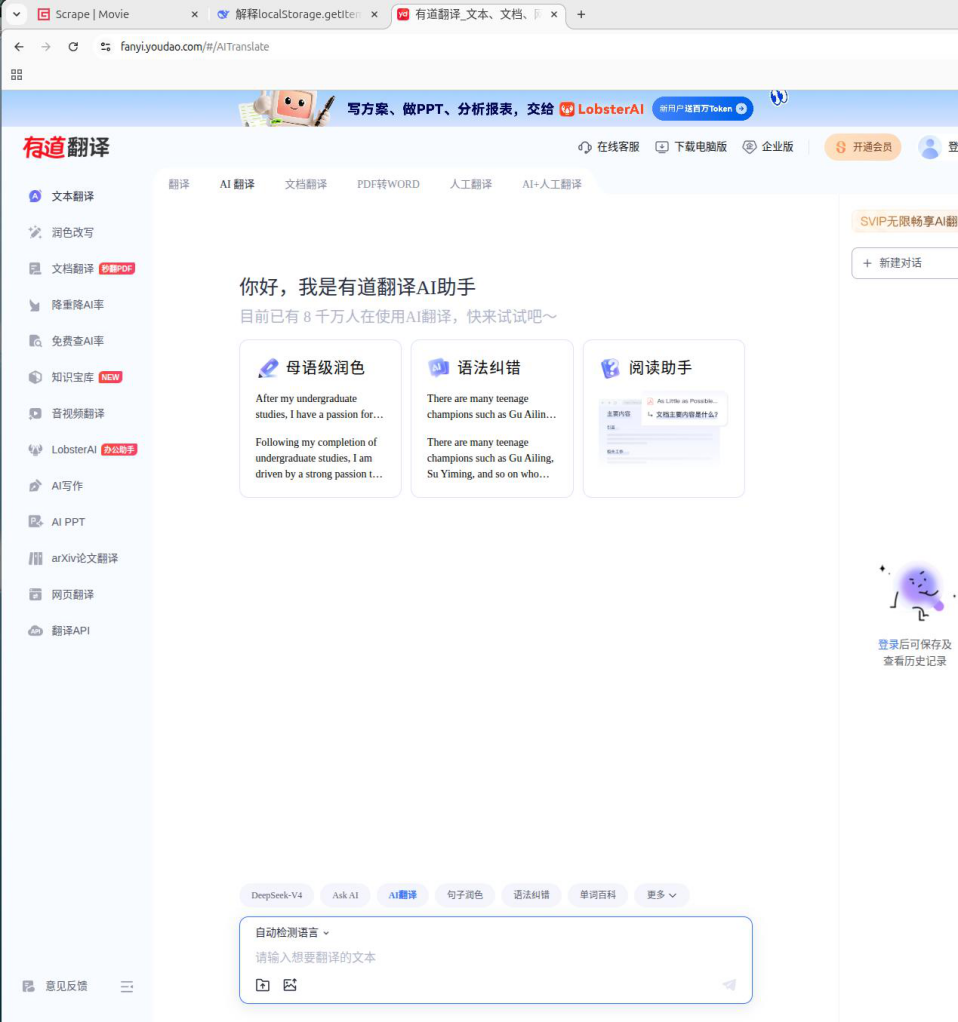Select the 句子润色 chip
Screen dimensions: 958x1022
pyautogui.click(x=465, y=895)
